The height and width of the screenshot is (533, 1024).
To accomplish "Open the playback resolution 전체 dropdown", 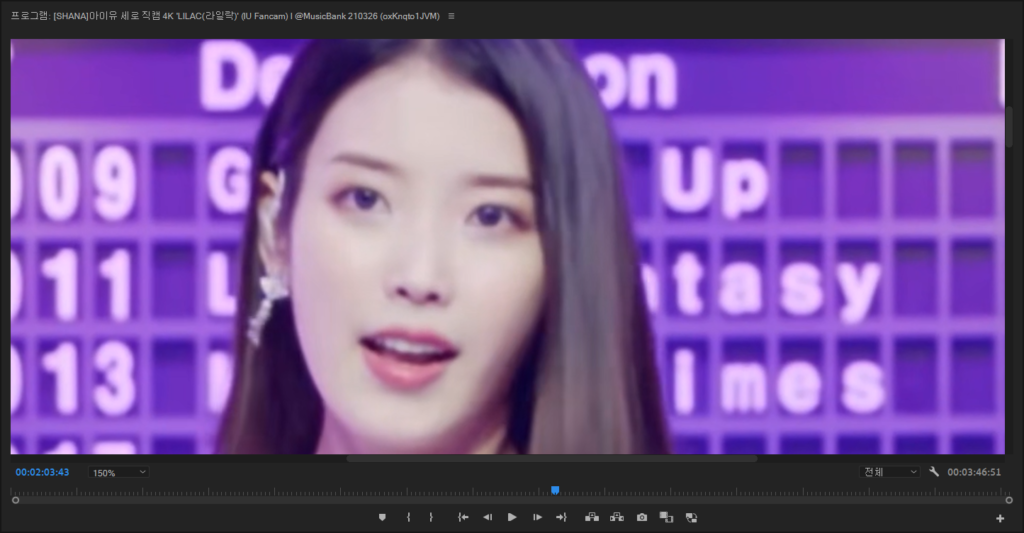I will [889, 472].
